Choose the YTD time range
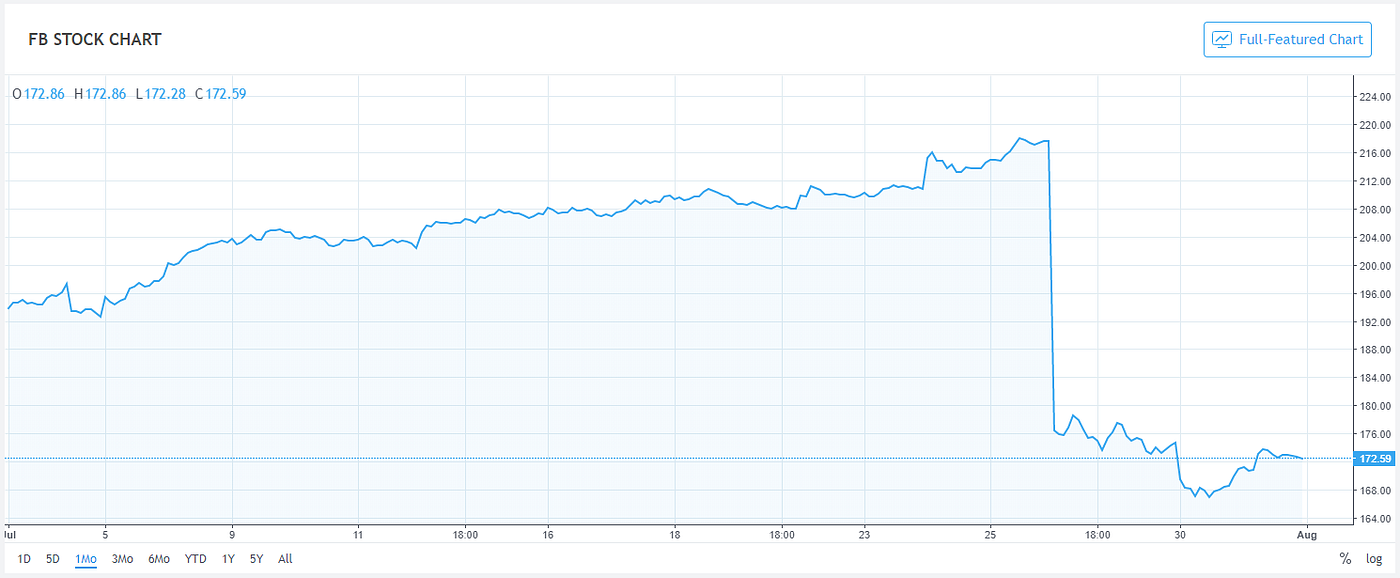The width and height of the screenshot is (1400, 578). pyautogui.click(x=197, y=559)
